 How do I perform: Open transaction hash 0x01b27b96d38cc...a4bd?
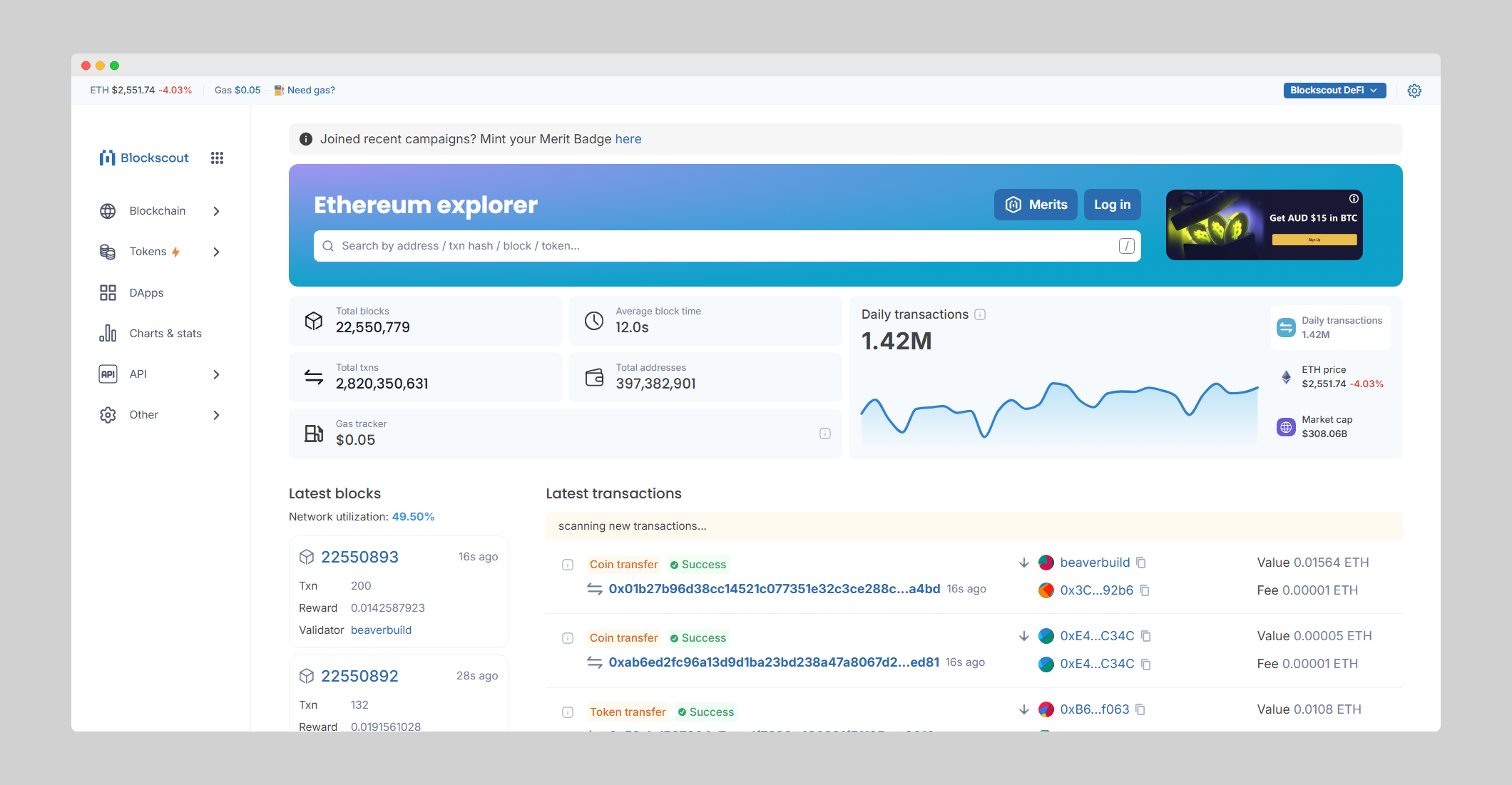point(775,589)
